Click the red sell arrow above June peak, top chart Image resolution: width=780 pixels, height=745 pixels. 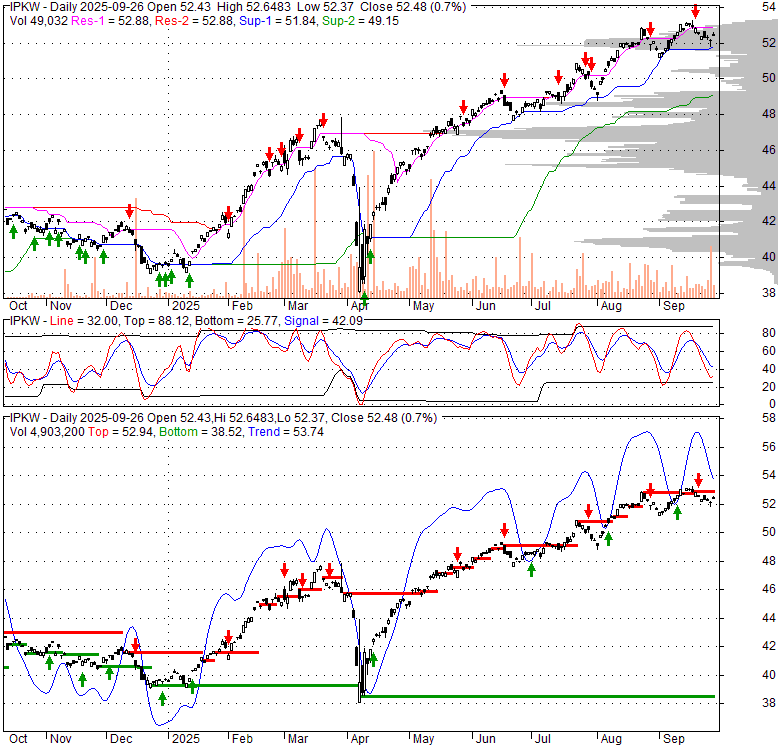[x=504, y=80]
